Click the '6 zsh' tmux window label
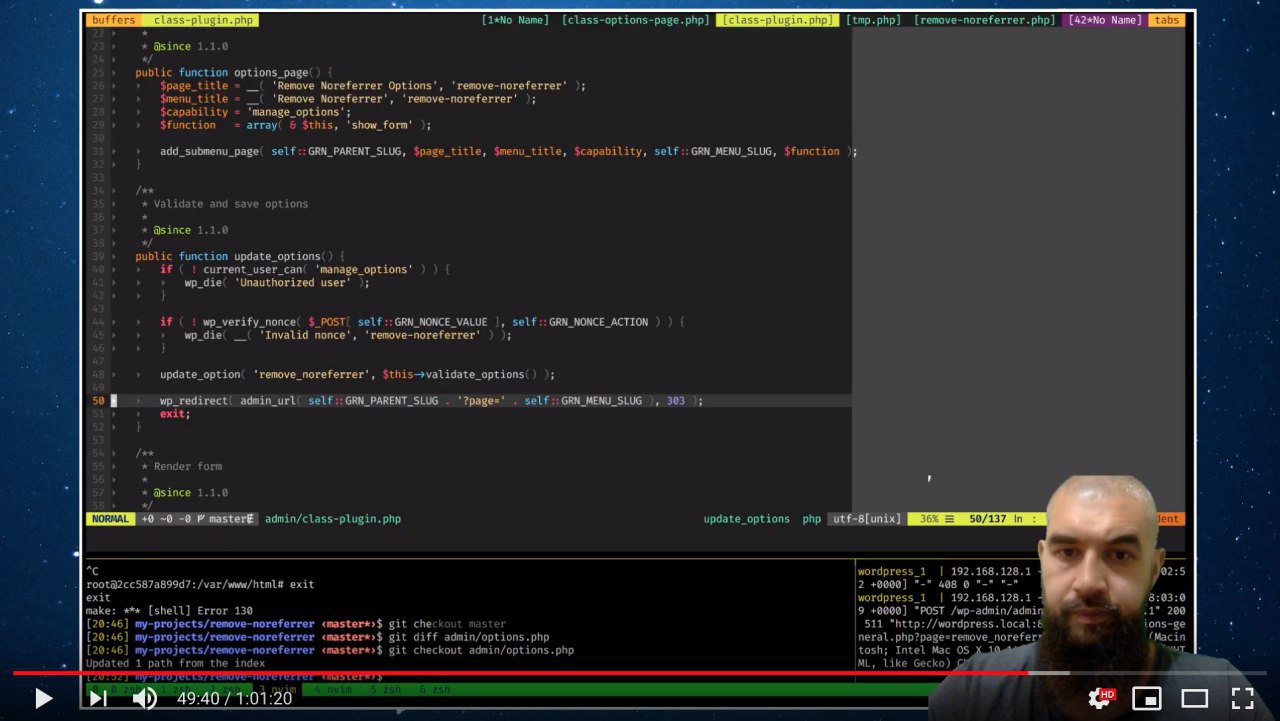 [x=434, y=689]
